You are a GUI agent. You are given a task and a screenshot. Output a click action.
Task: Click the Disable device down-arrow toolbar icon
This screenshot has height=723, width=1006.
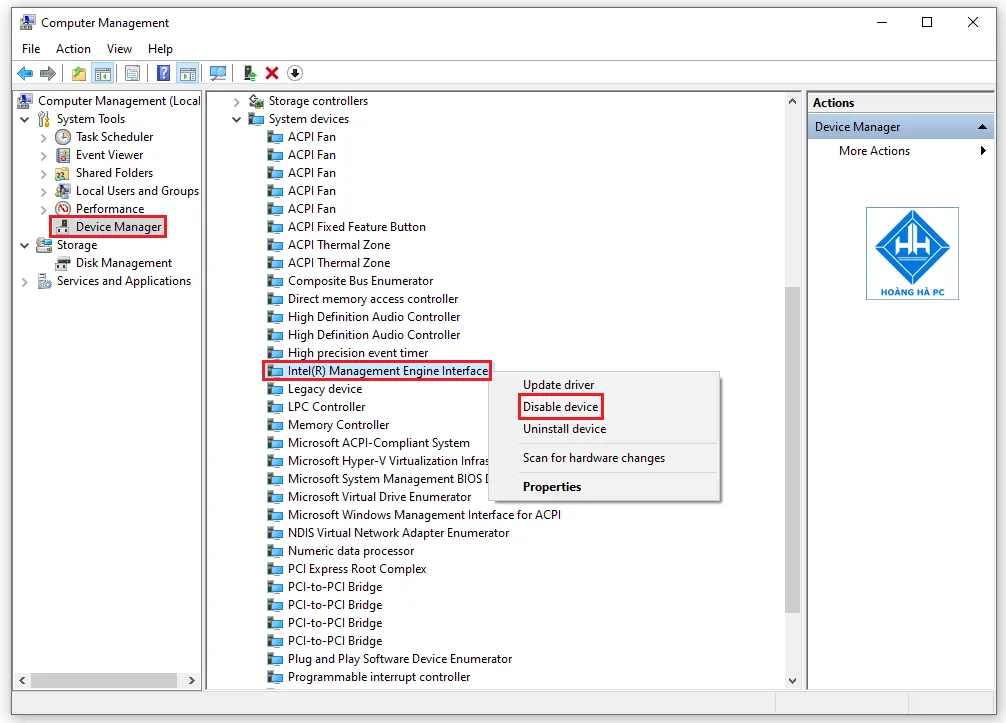point(294,72)
